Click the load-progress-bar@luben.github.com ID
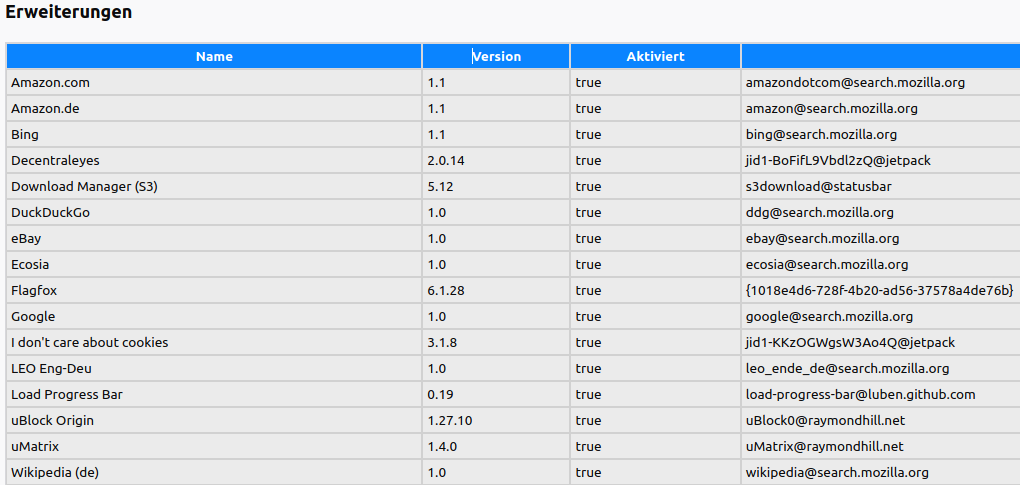Image resolution: width=1020 pixels, height=485 pixels. point(860,395)
